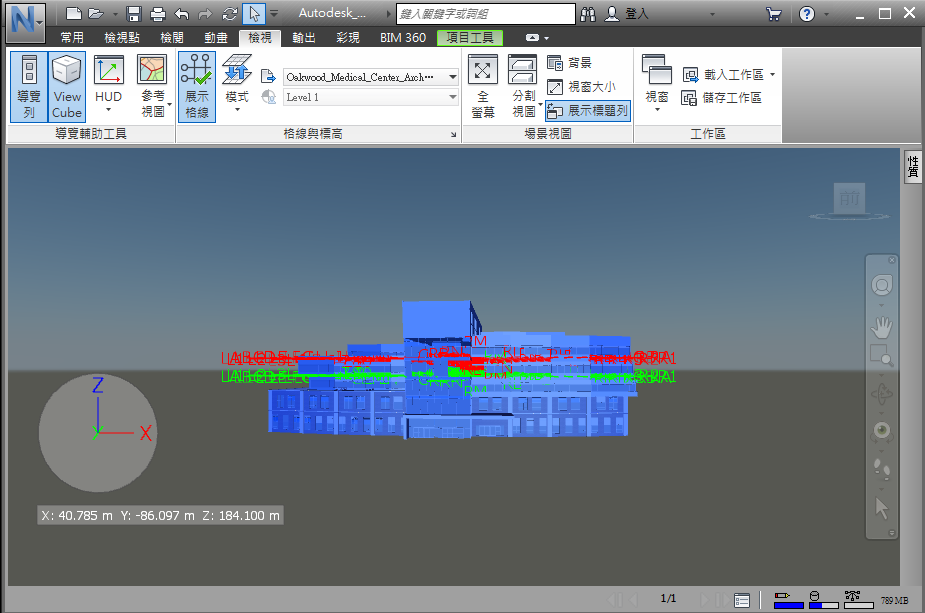Redo using the forward arrow icon
925x613 pixels.
[x=205, y=14]
